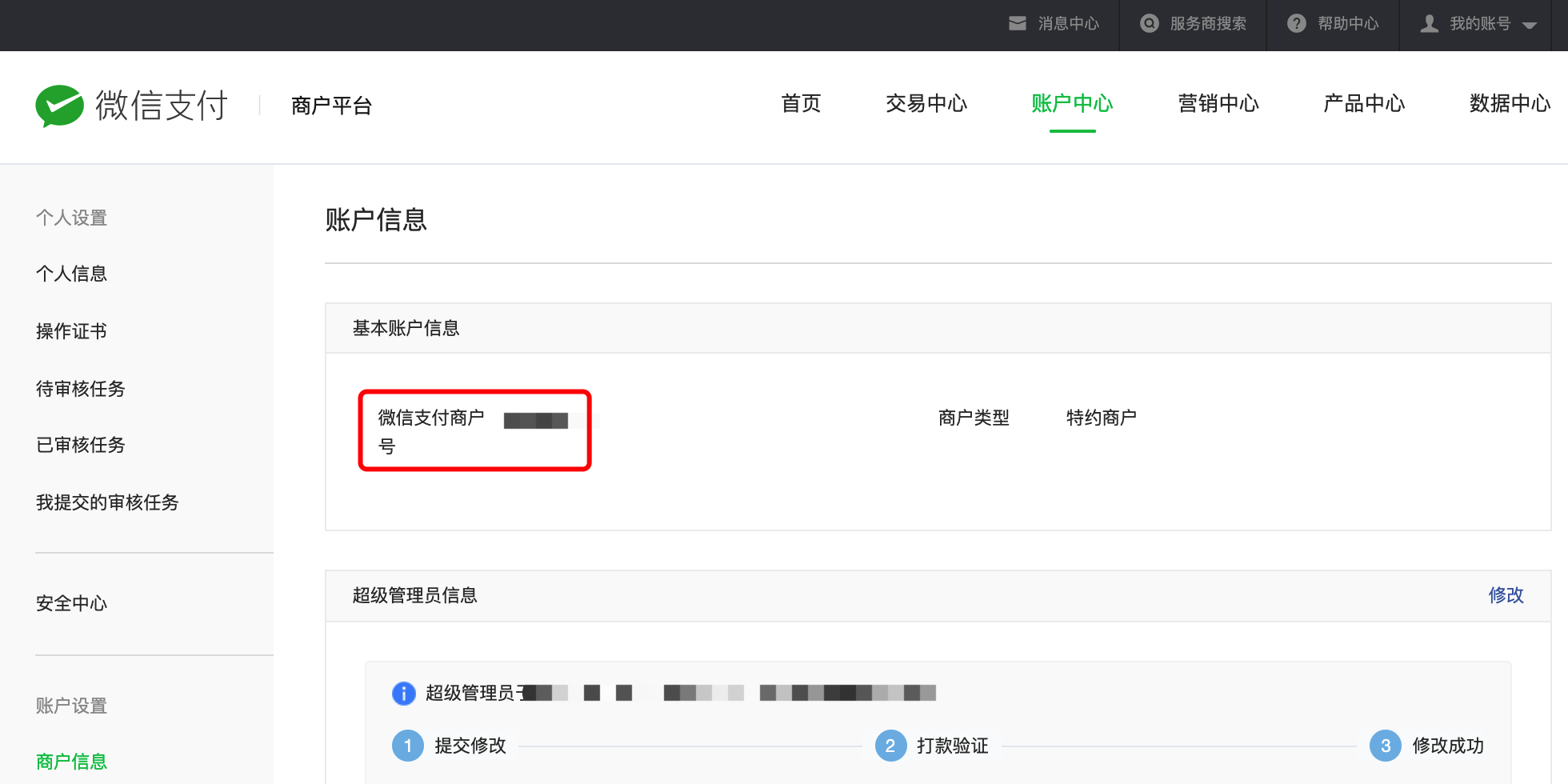
Task: Switch to 数据中心 tab
Action: [x=1510, y=103]
